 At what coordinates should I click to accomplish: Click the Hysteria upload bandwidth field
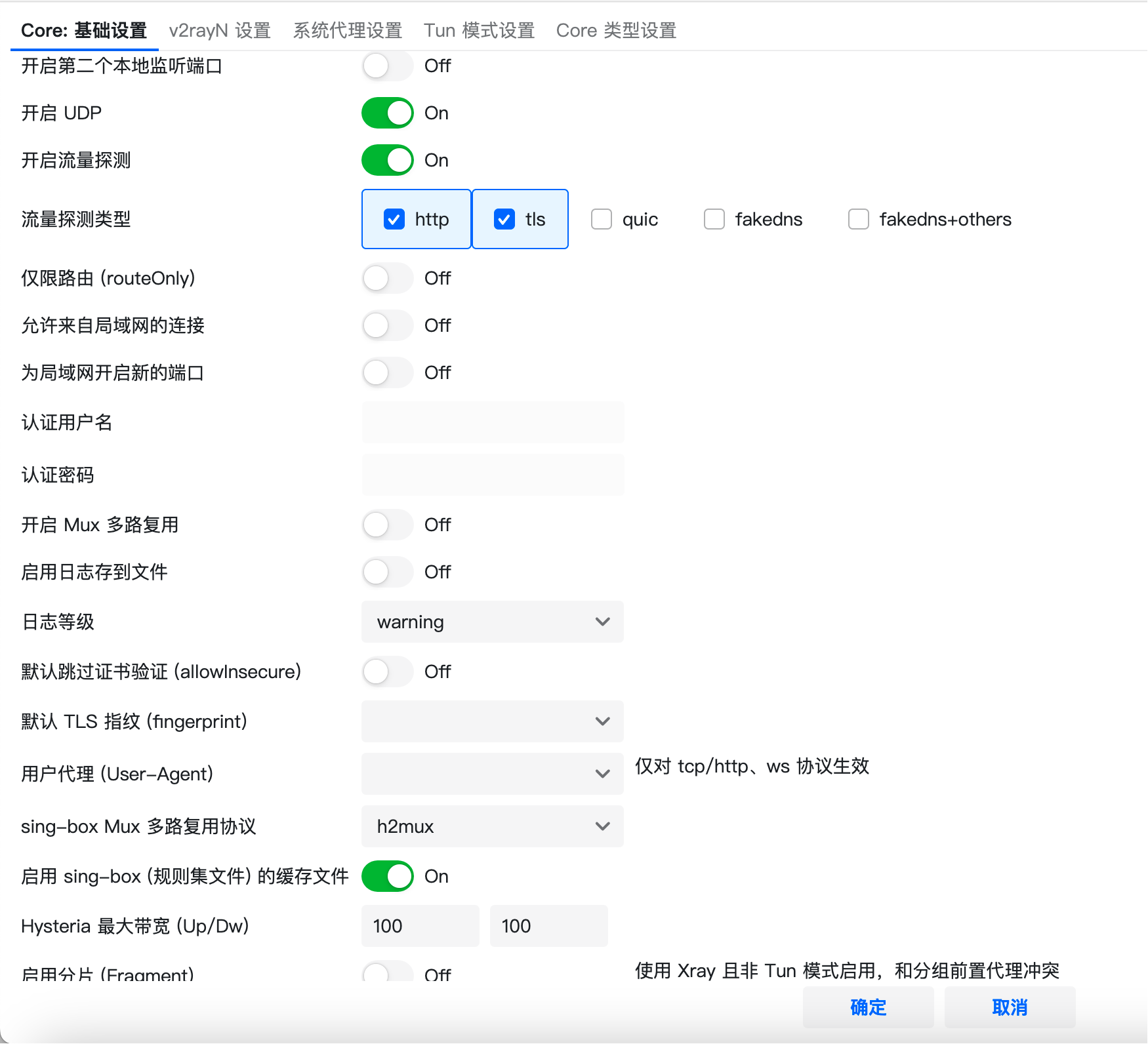[420, 926]
